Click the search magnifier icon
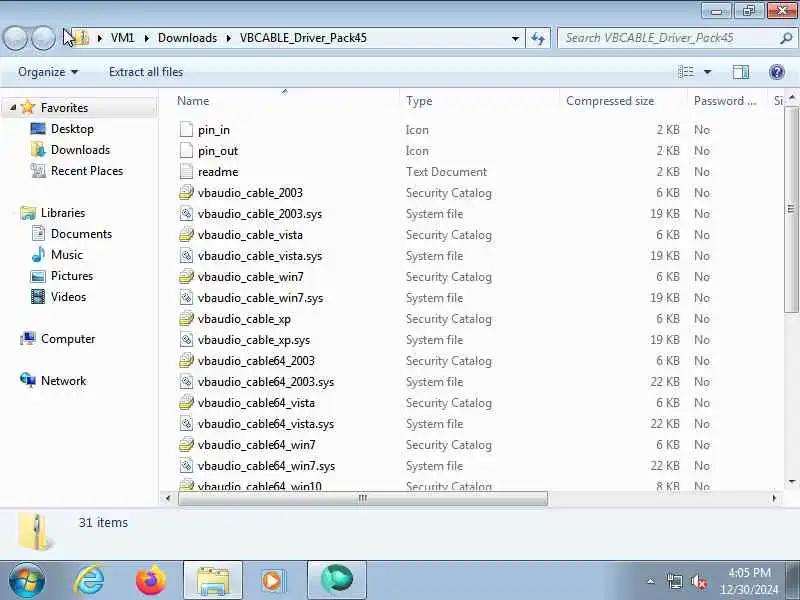 pyautogui.click(x=786, y=38)
